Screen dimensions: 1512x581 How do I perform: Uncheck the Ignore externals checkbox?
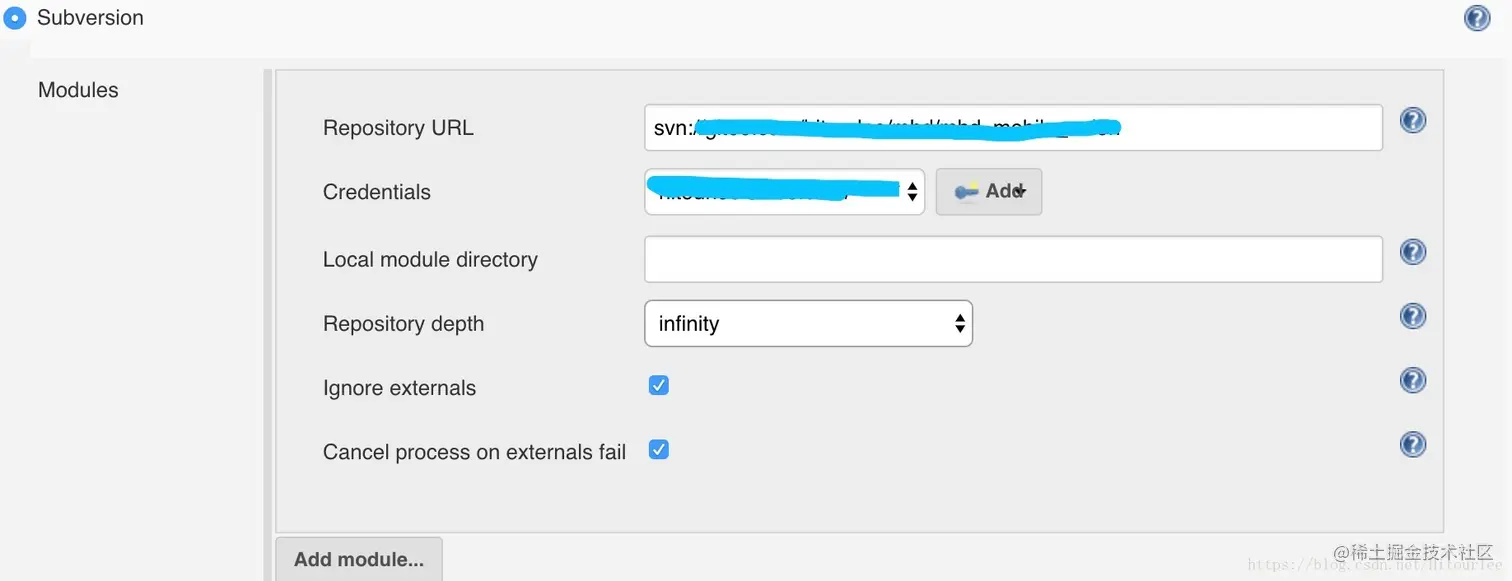coord(658,386)
